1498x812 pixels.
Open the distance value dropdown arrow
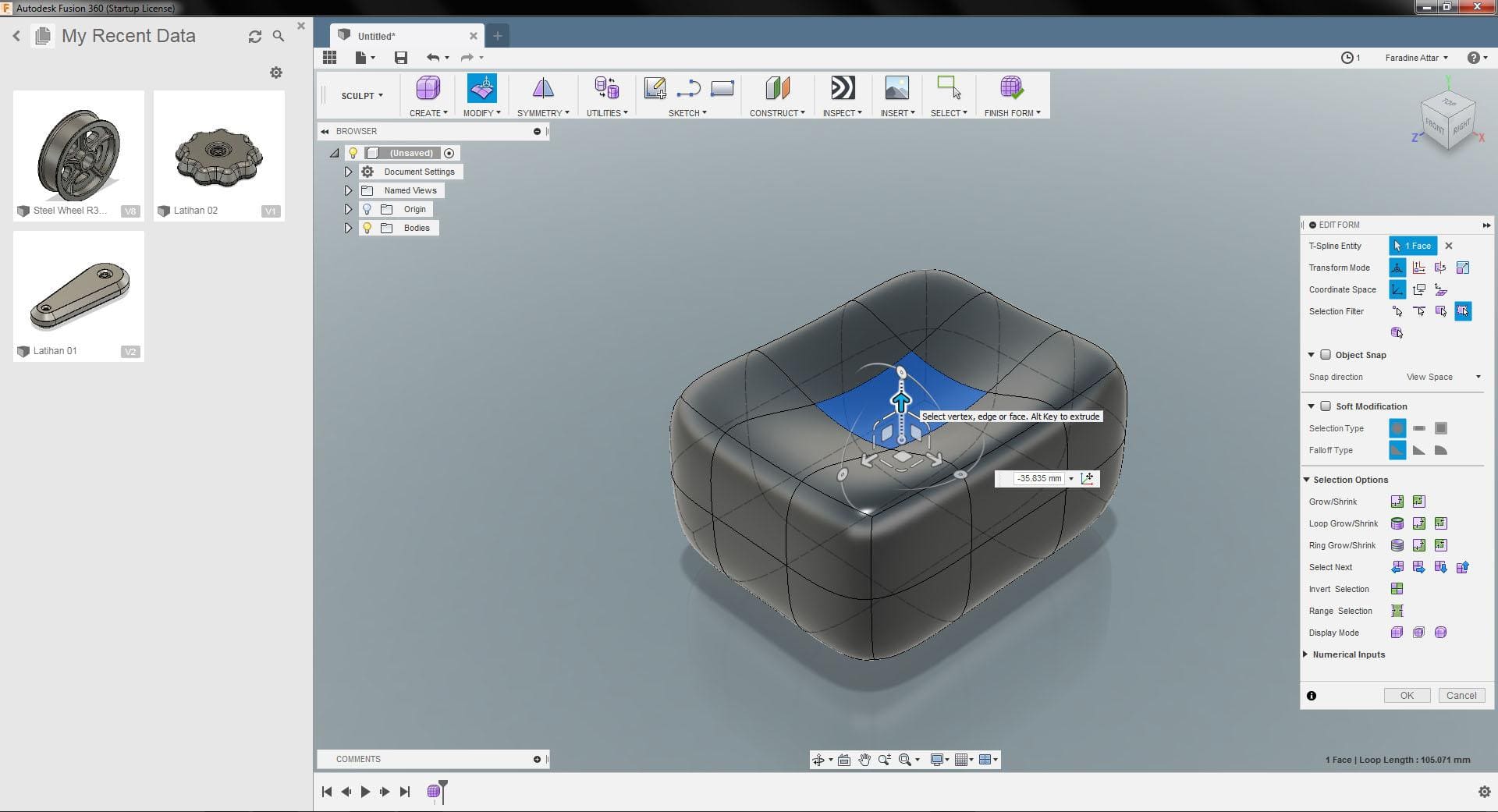tap(1071, 479)
